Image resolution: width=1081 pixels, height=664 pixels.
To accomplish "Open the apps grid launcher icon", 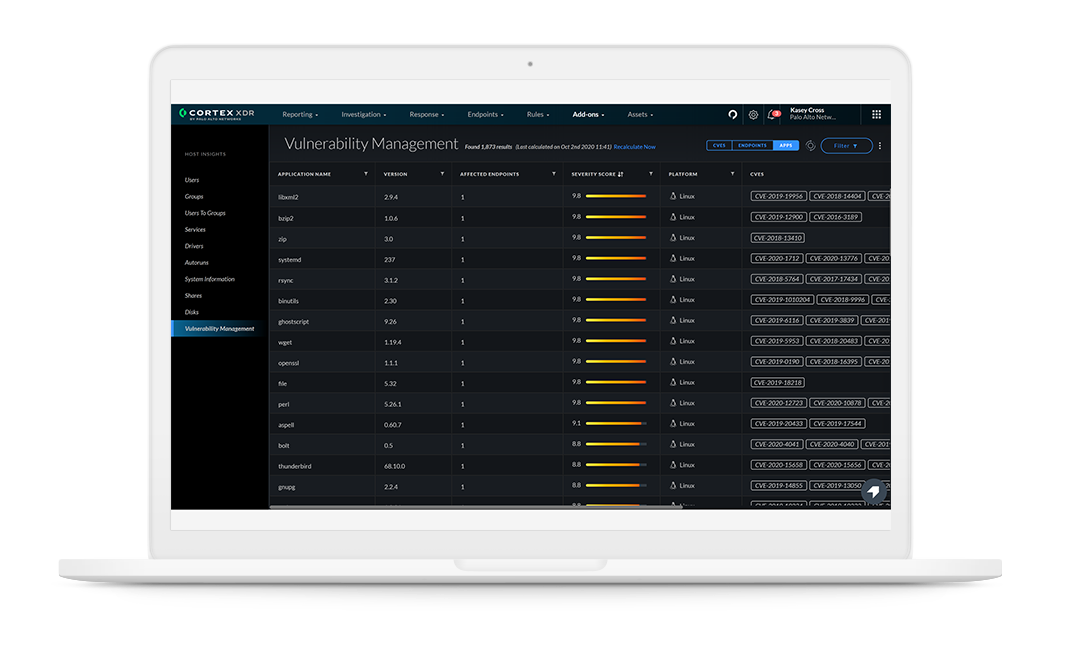I will 876,114.
